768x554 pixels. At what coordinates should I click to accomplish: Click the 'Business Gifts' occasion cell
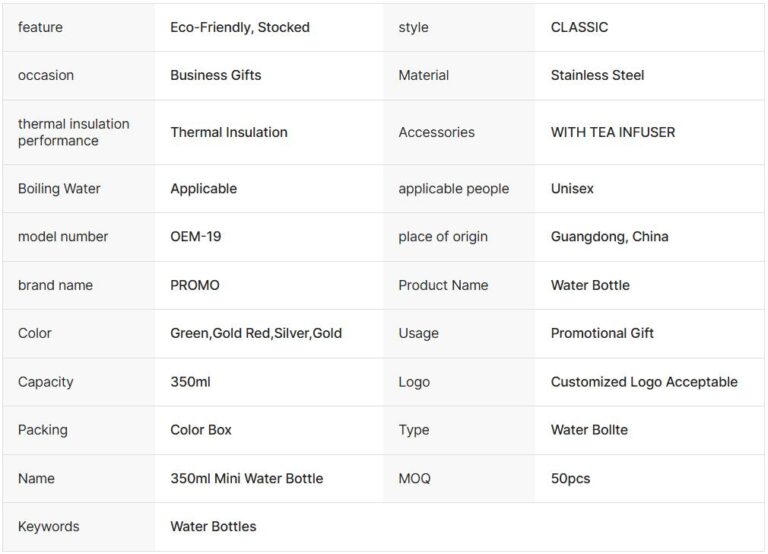coord(216,75)
